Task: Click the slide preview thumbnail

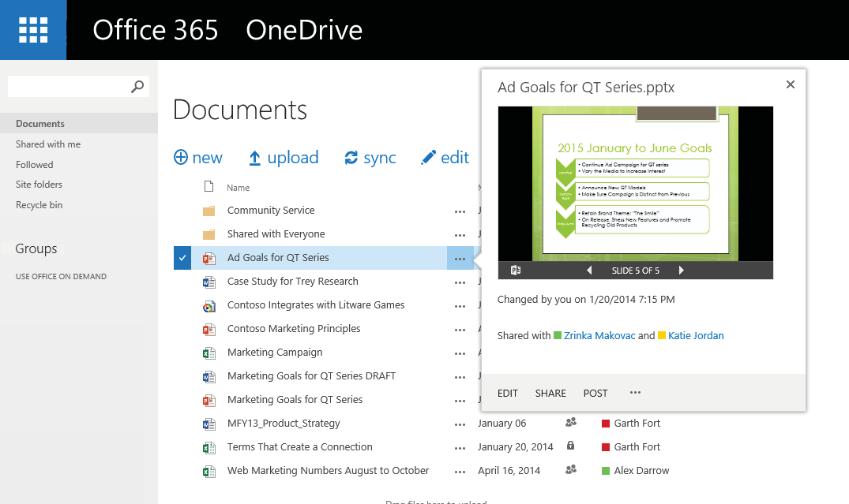Action: [635, 184]
